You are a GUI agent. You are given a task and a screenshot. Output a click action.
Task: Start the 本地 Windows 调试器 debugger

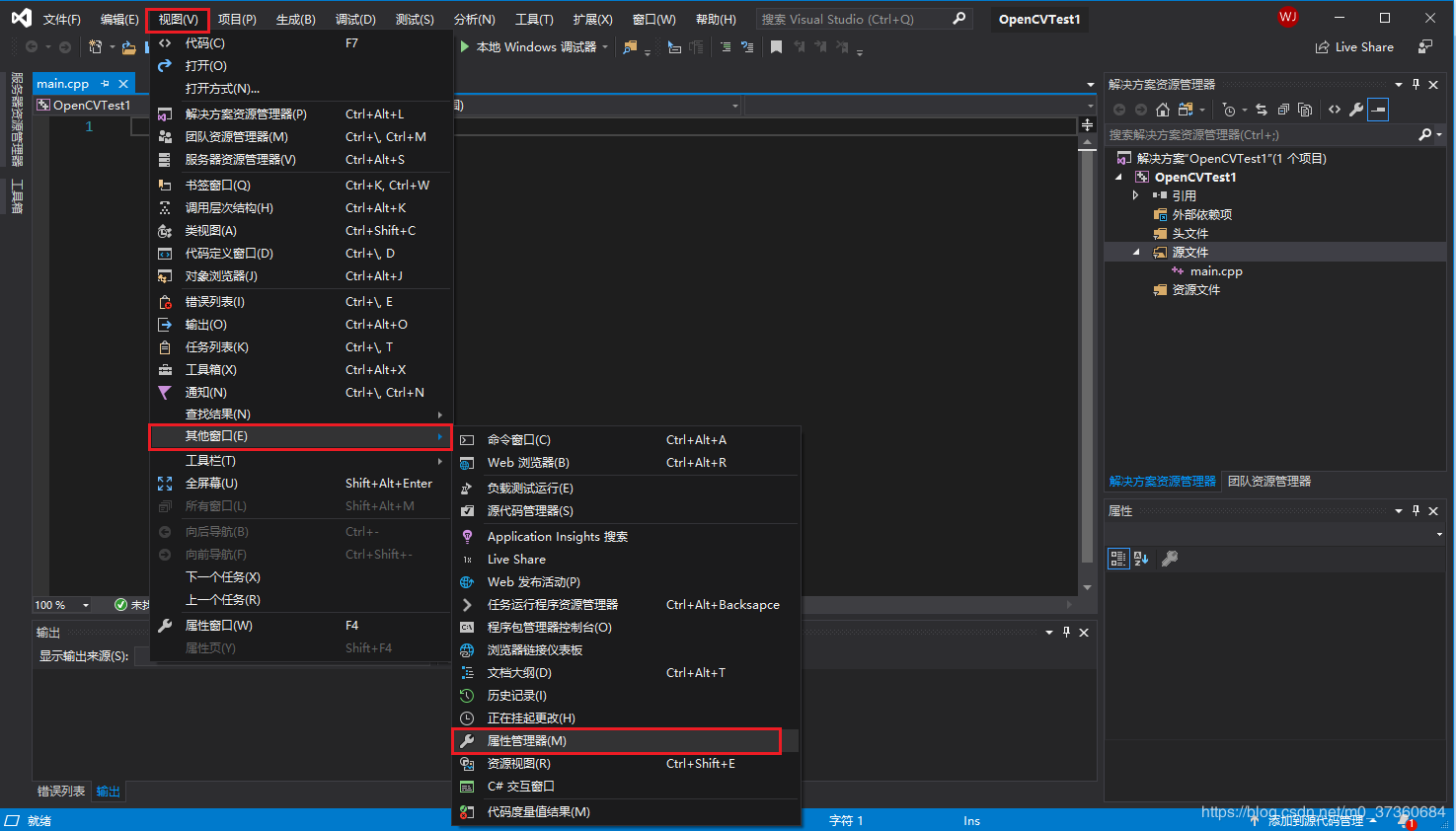(534, 47)
